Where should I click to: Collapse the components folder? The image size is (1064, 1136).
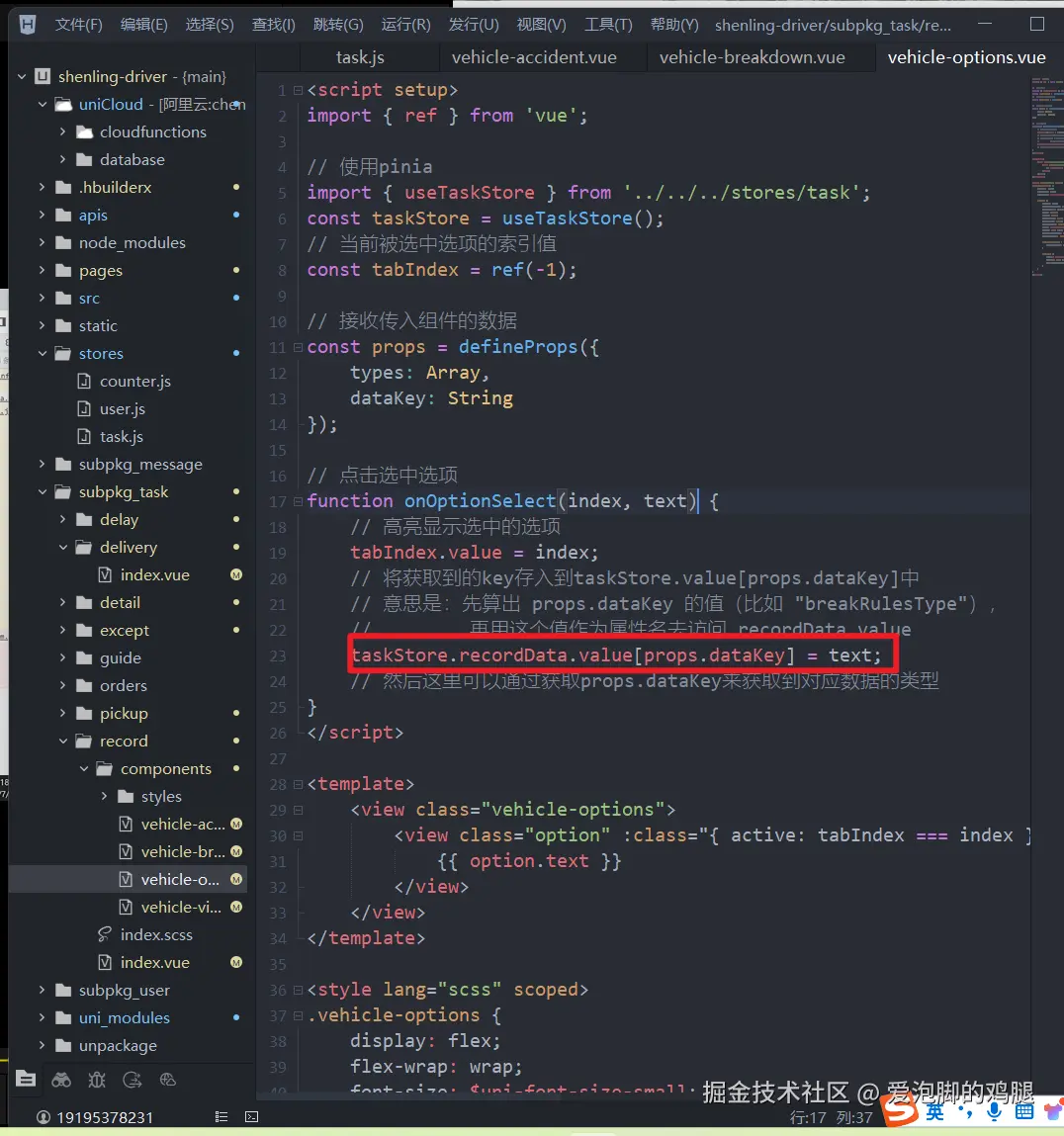click(84, 768)
